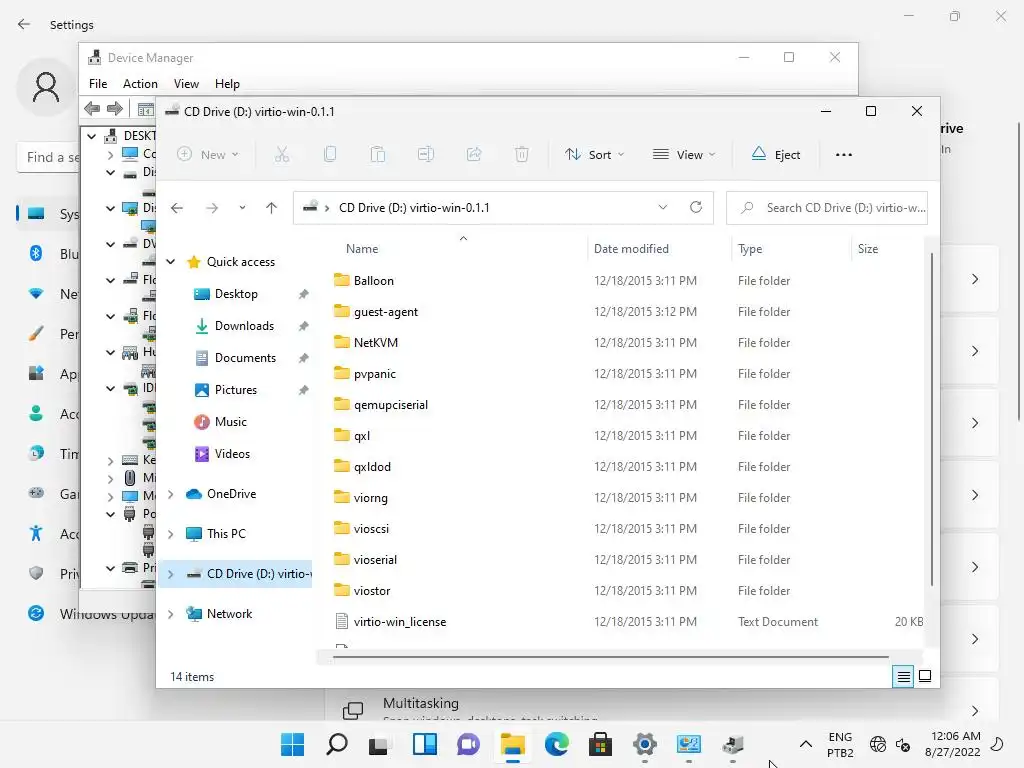The height and width of the screenshot is (768, 1024).
Task: Switch to details view layout icon
Action: (903, 677)
